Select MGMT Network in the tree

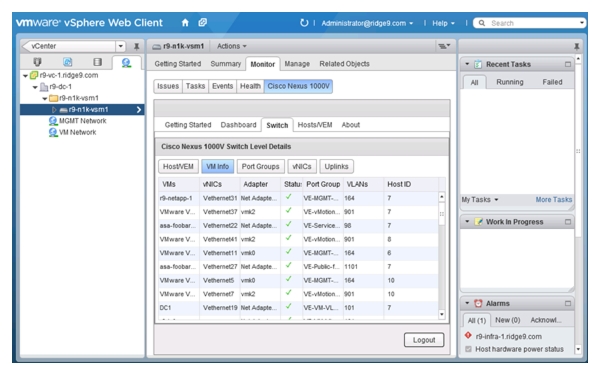click(82, 121)
